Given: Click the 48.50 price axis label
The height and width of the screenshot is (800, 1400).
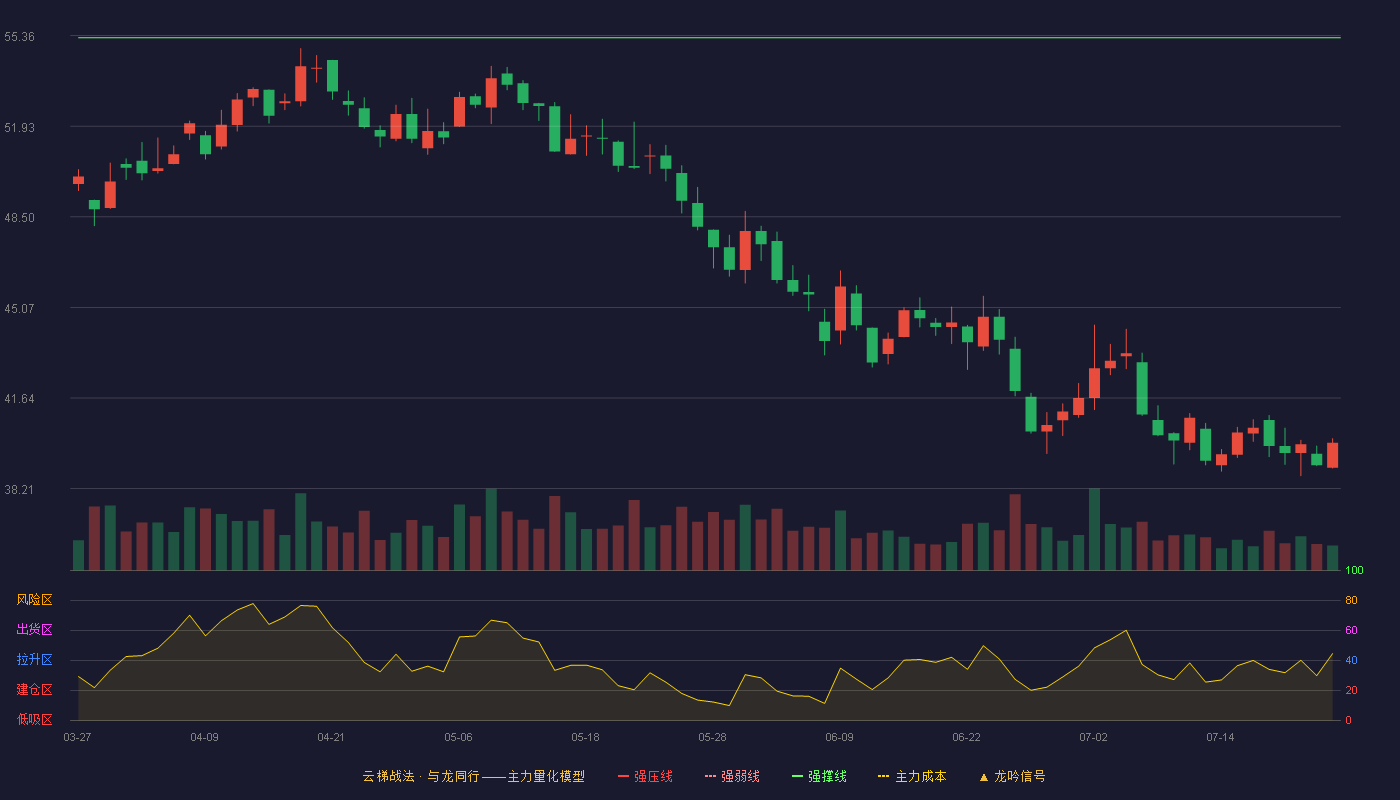Looking at the screenshot, I should coord(20,218).
